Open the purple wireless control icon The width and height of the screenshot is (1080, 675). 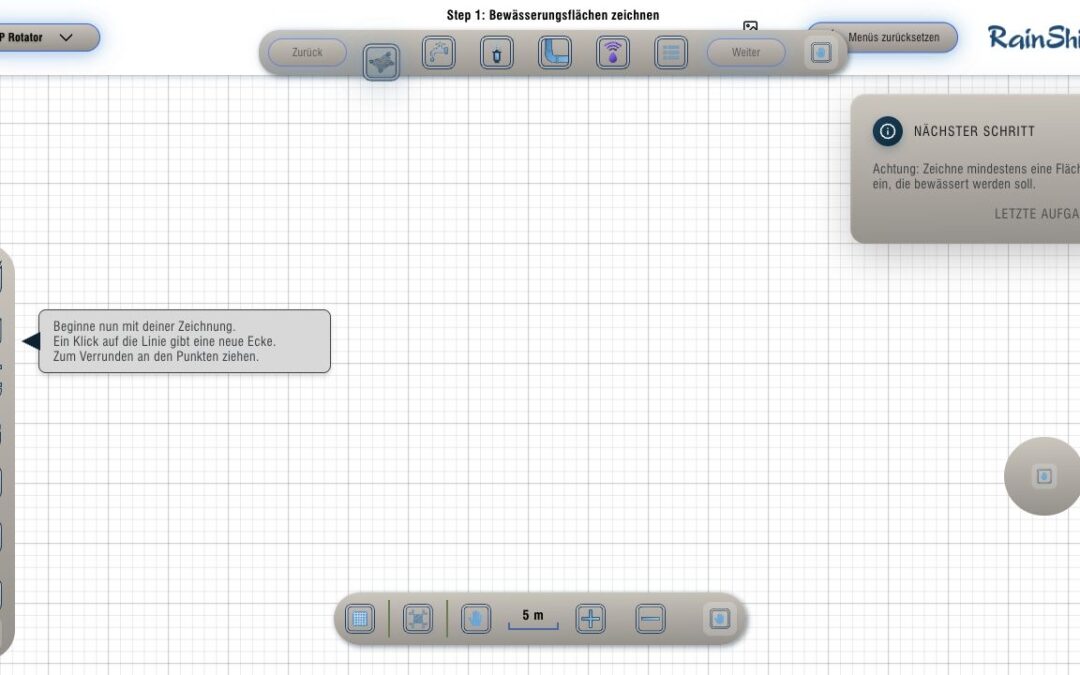click(x=613, y=52)
